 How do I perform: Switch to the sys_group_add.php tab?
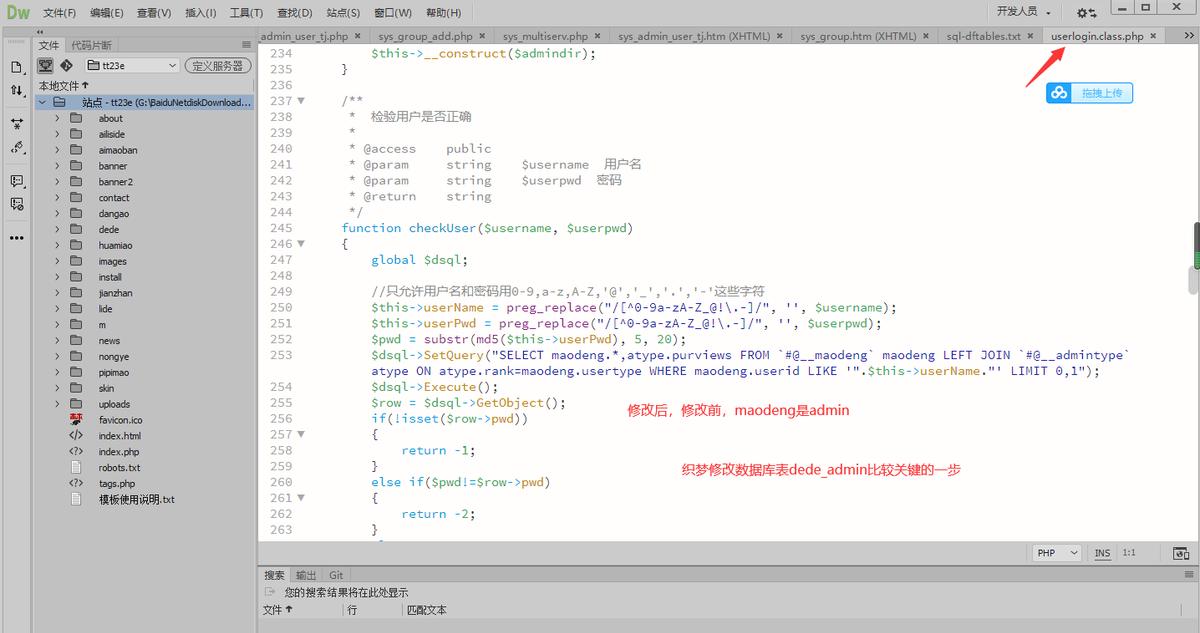[425, 36]
